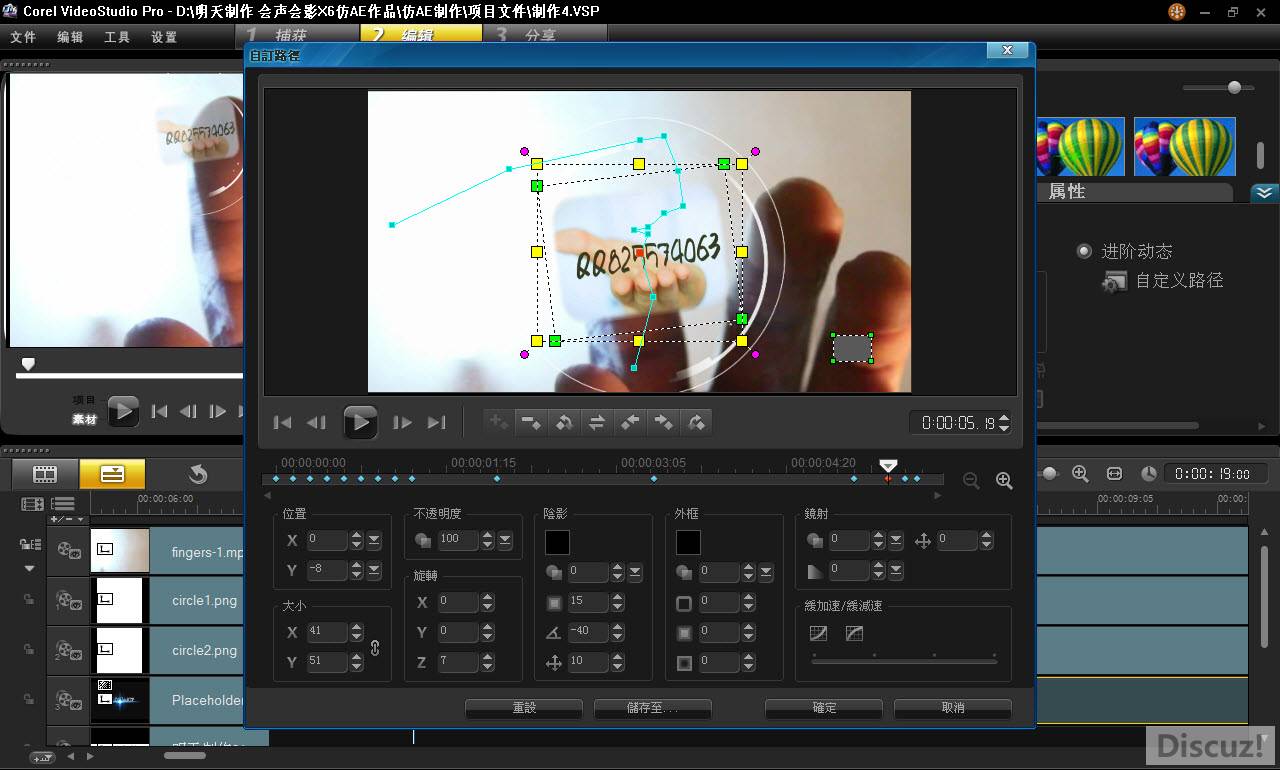Viewport: 1280px width, 770px height.
Task: Toggle visibility of circle2.png overlay track
Action: (x=69, y=650)
